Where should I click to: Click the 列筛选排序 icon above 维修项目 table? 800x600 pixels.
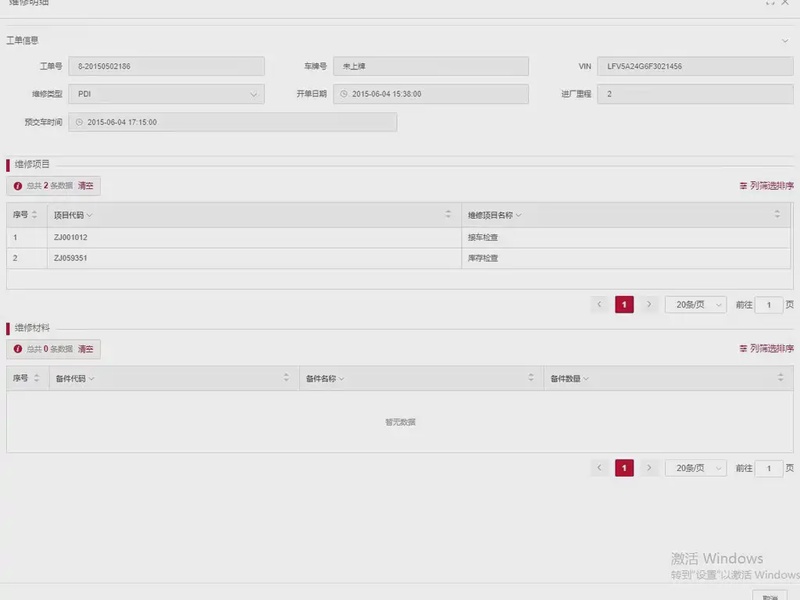pyautogui.click(x=743, y=186)
